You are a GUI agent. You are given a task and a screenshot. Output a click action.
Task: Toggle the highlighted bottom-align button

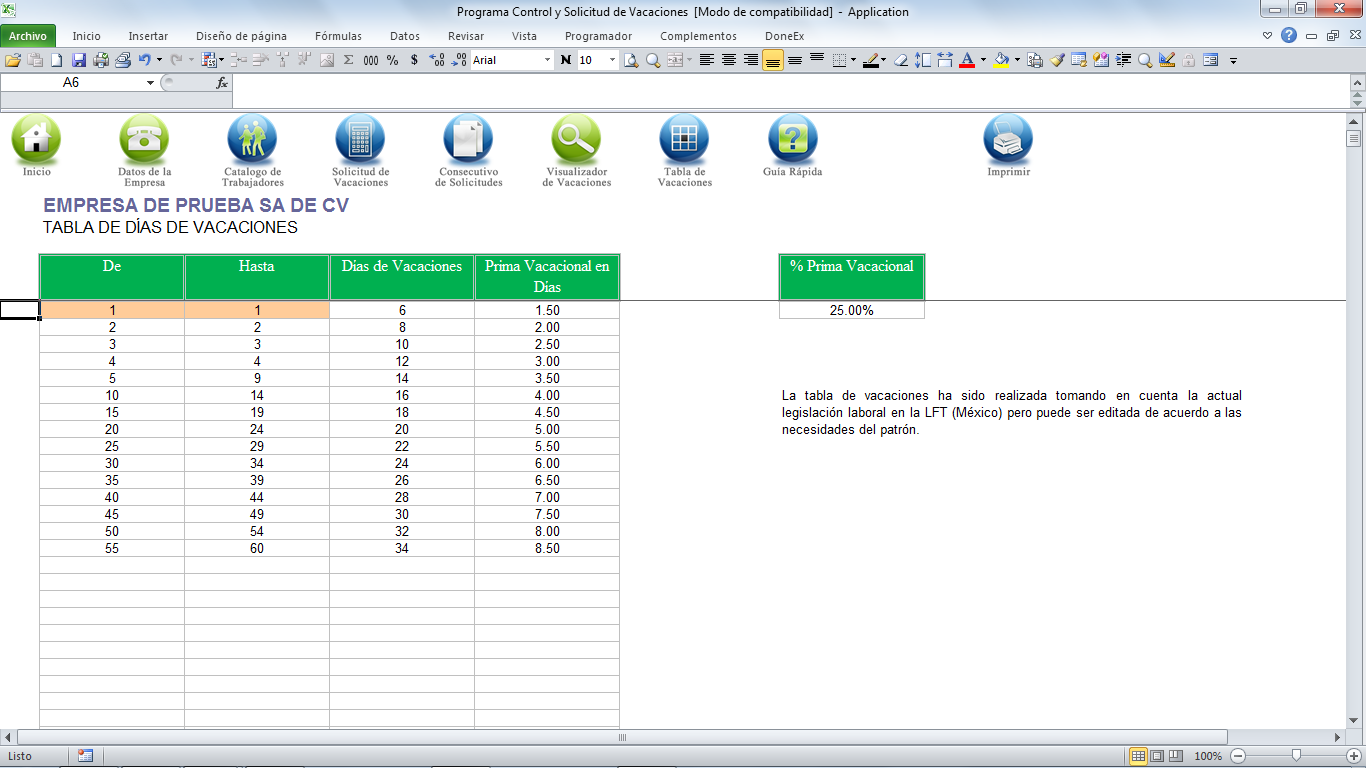coord(772,60)
